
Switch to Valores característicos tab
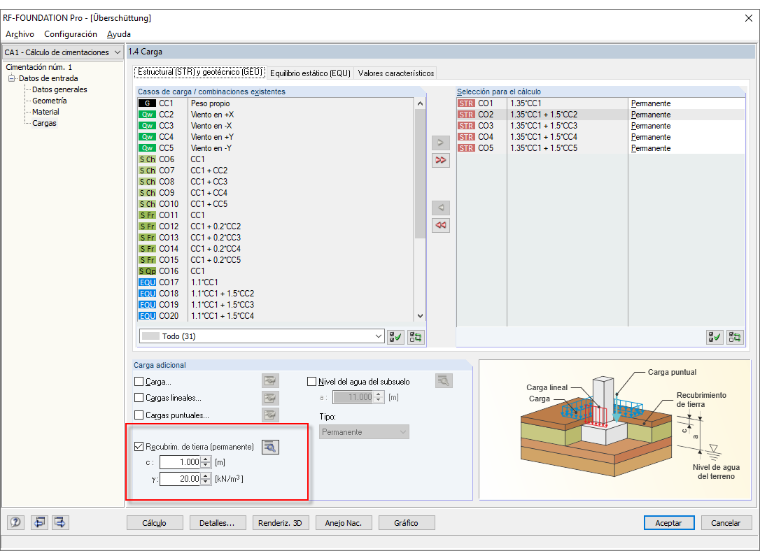coord(396,73)
